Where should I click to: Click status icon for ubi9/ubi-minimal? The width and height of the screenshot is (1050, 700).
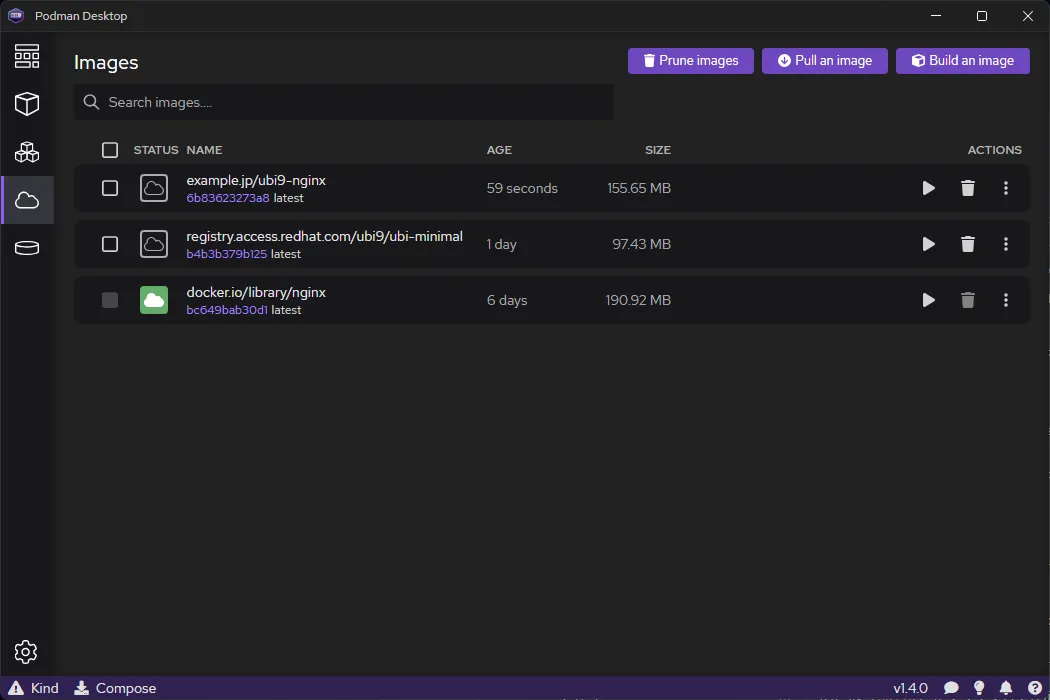coord(154,244)
